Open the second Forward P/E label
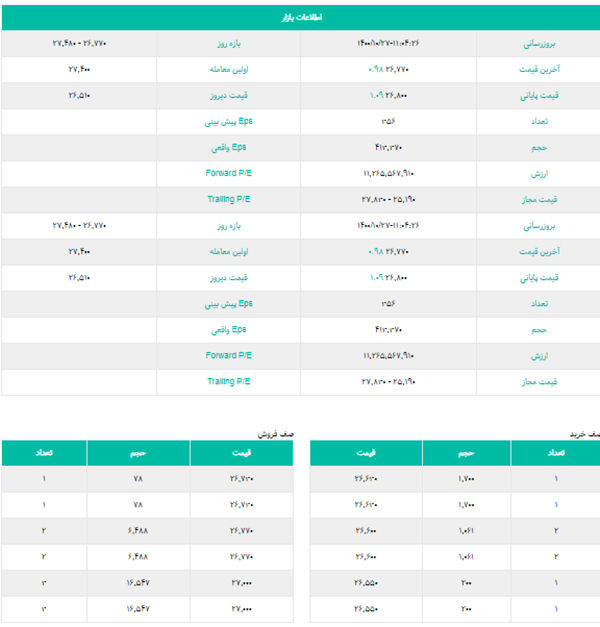This screenshot has height=627, width=600. [229, 355]
